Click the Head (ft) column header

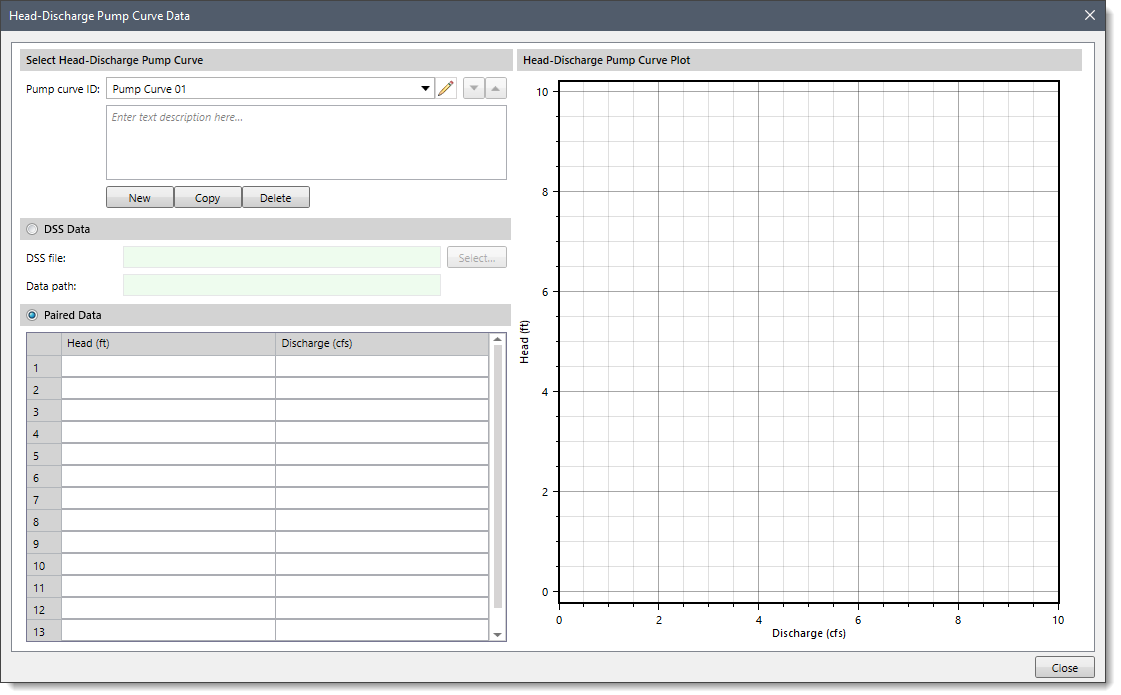coord(168,344)
